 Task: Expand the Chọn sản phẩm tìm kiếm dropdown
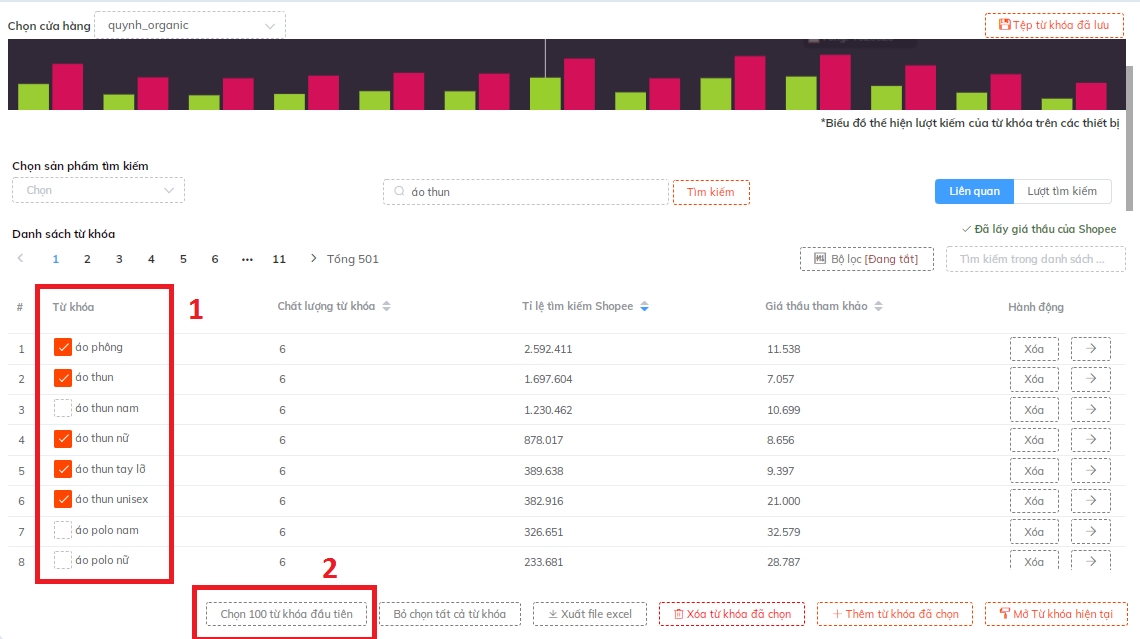coord(98,190)
